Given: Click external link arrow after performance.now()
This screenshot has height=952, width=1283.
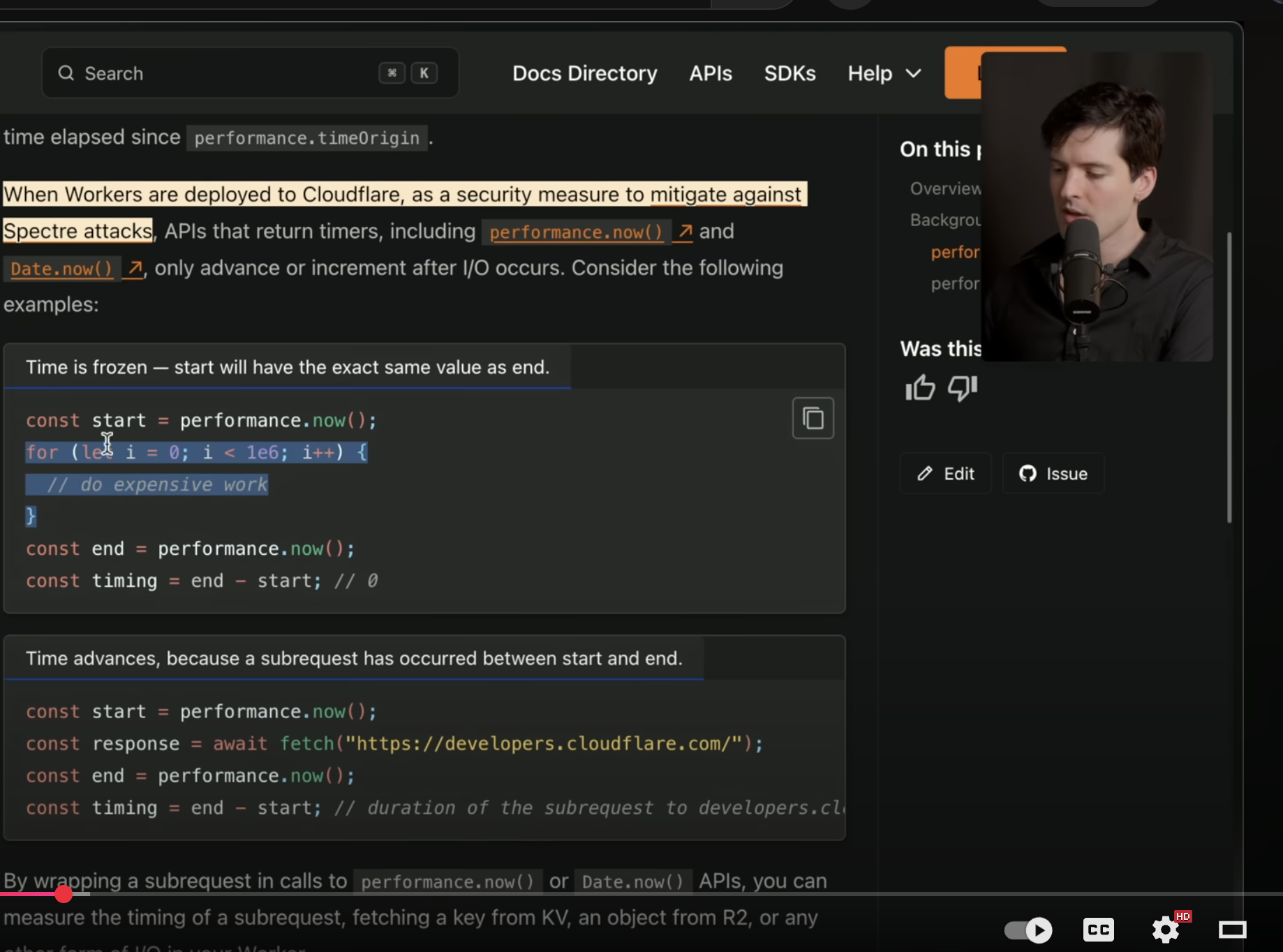Looking at the screenshot, I should [685, 232].
